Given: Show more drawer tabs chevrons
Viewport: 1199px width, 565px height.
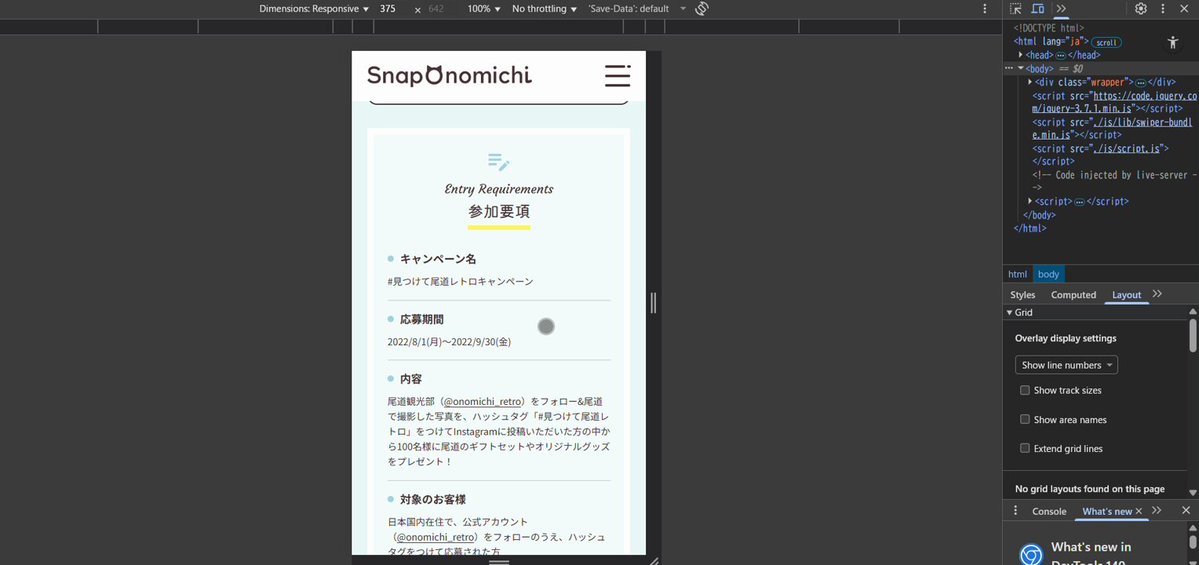Looking at the screenshot, I should click(1156, 511).
